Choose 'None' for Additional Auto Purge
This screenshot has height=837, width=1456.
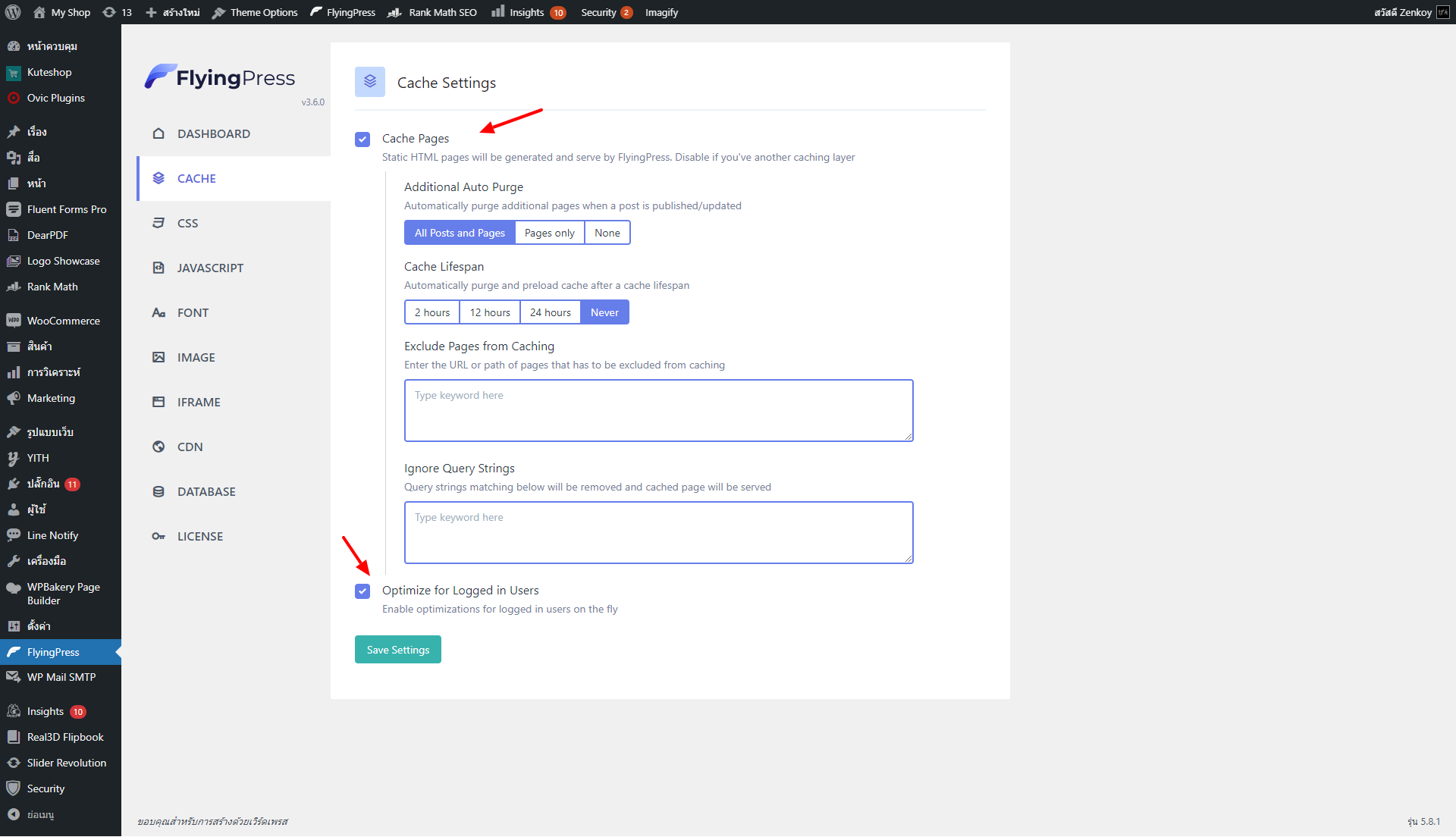pyautogui.click(x=607, y=233)
